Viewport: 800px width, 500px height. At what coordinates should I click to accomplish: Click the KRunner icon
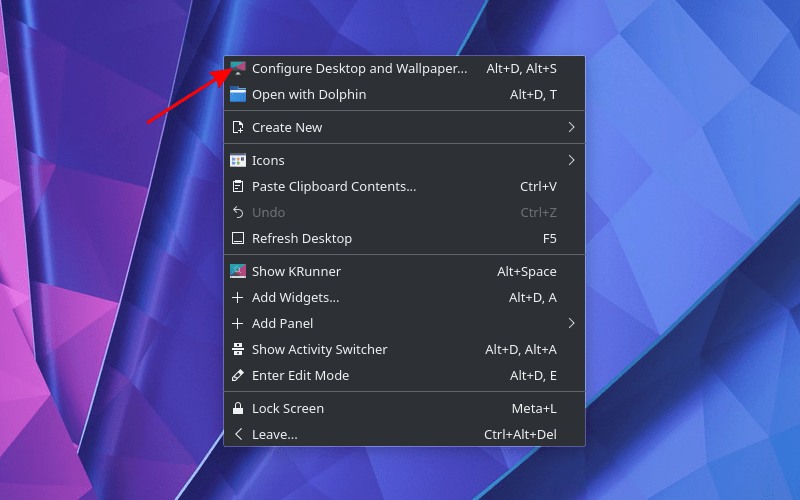coord(238,271)
